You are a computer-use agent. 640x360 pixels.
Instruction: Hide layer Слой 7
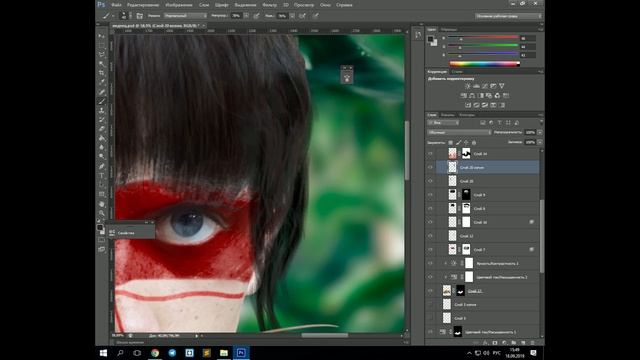[x=430, y=249]
